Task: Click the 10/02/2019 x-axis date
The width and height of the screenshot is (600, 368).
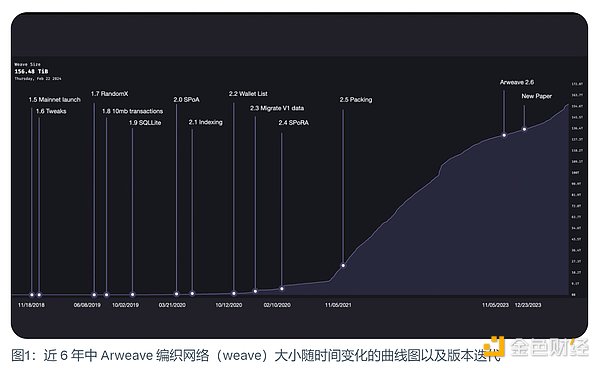Action: coord(126,305)
